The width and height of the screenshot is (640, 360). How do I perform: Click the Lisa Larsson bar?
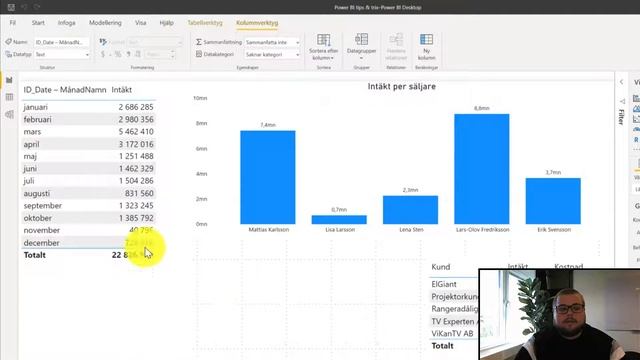click(x=339, y=220)
